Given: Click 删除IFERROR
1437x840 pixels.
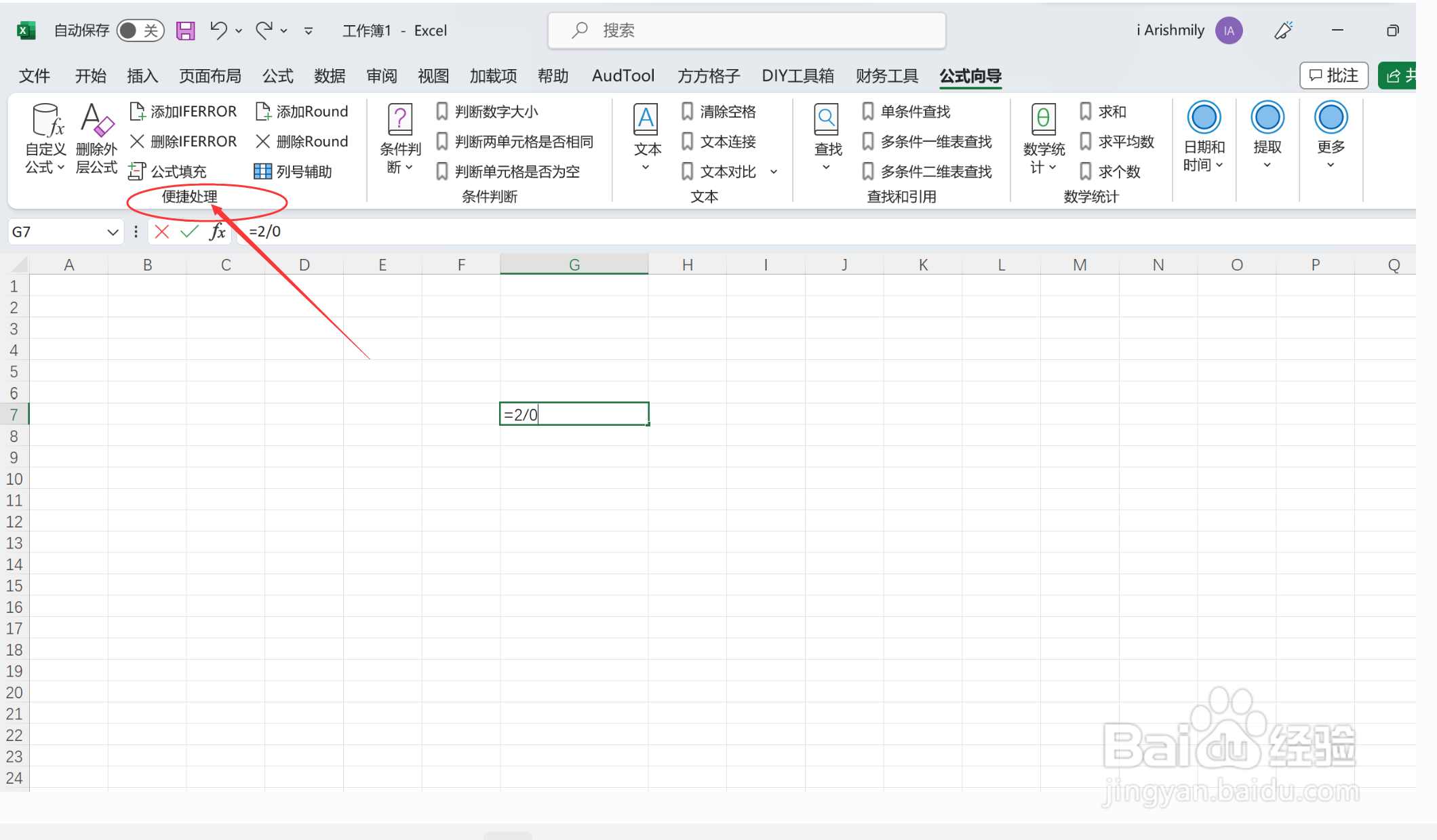Looking at the screenshot, I should coord(183,141).
